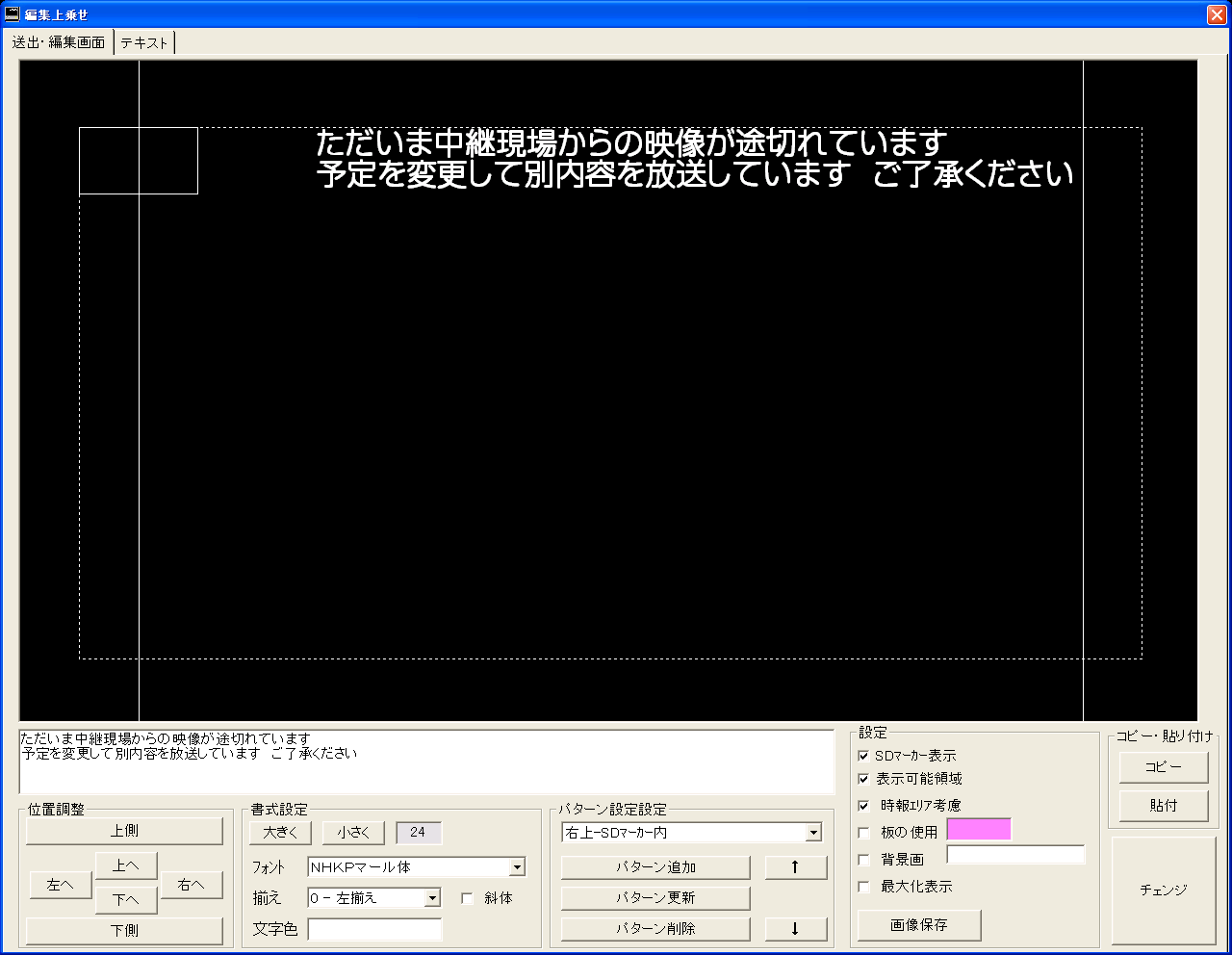
Task: Click the コピー button
Action: pyautogui.click(x=1163, y=767)
